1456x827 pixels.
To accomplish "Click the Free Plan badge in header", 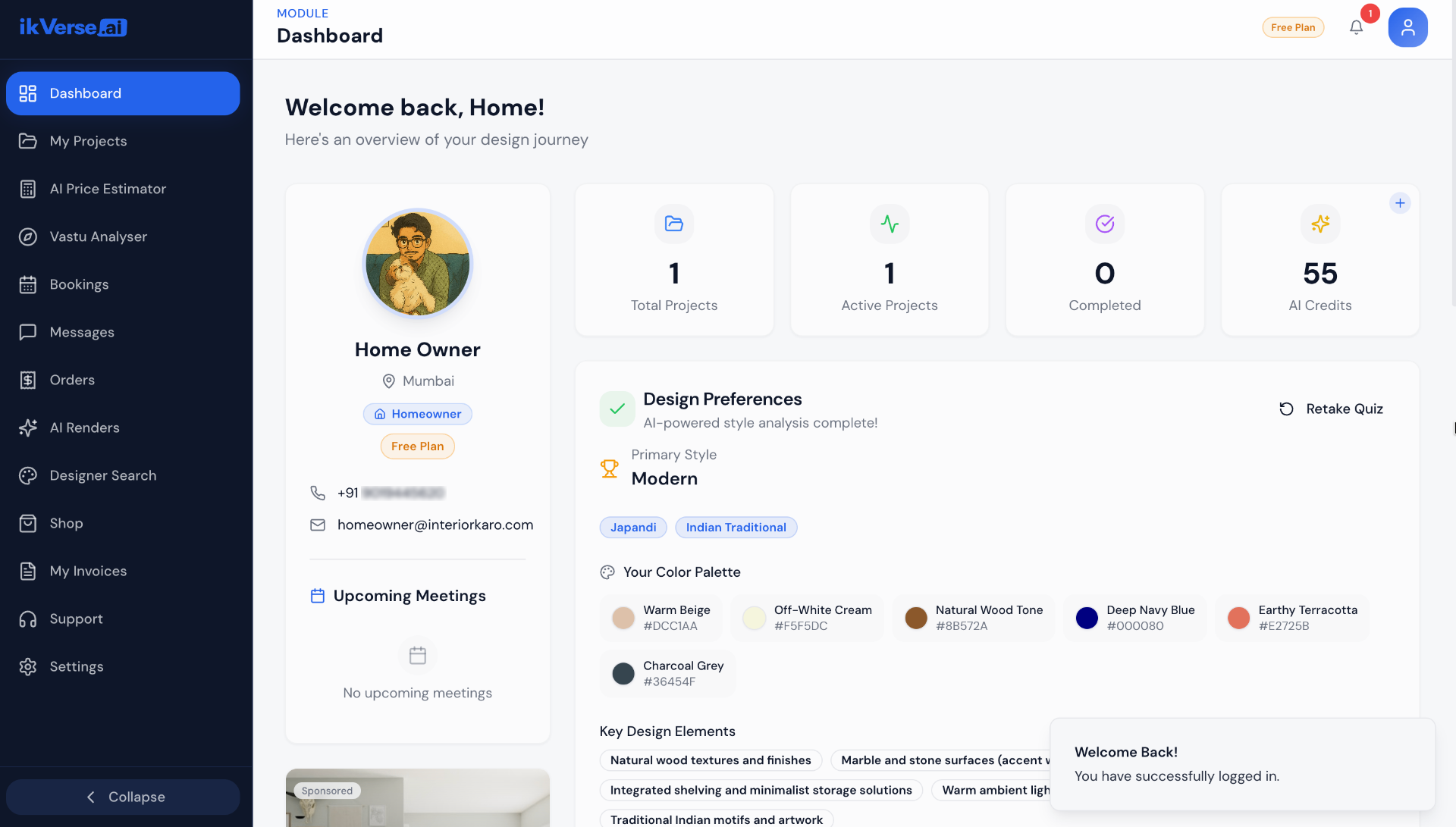I will [1293, 27].
